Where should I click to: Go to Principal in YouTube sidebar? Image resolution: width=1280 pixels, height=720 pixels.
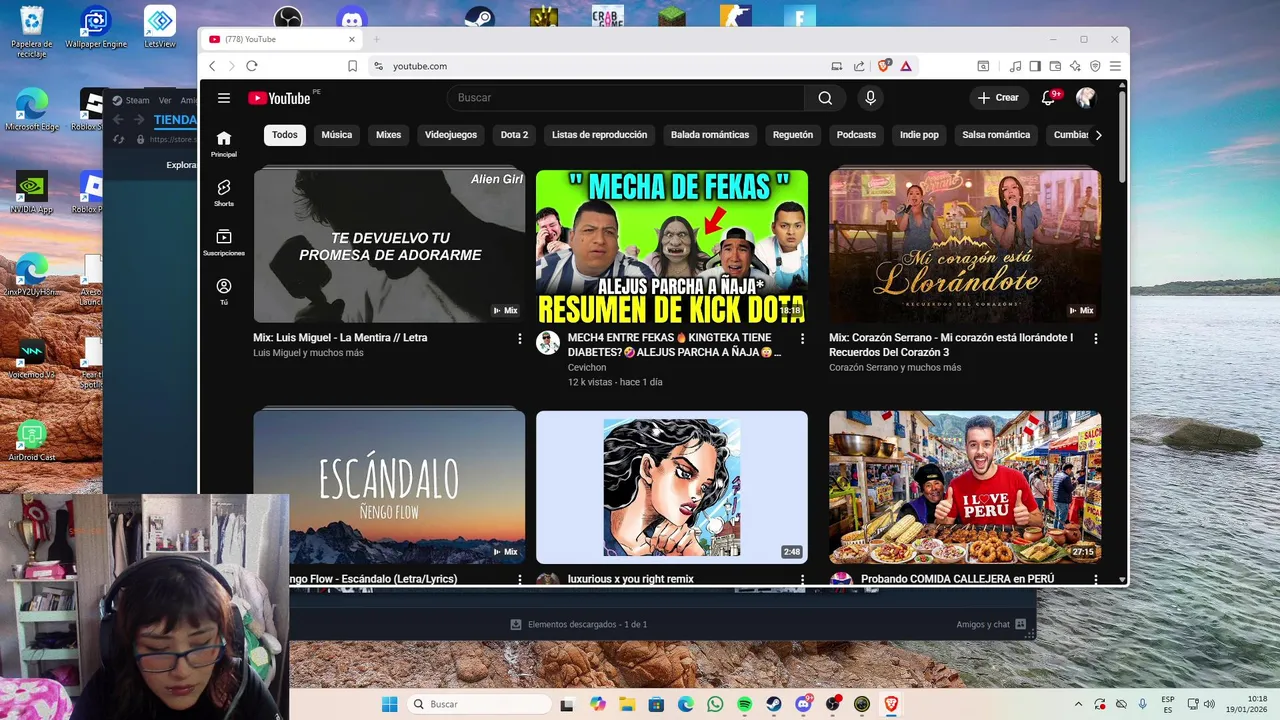[x=224, y=144]
